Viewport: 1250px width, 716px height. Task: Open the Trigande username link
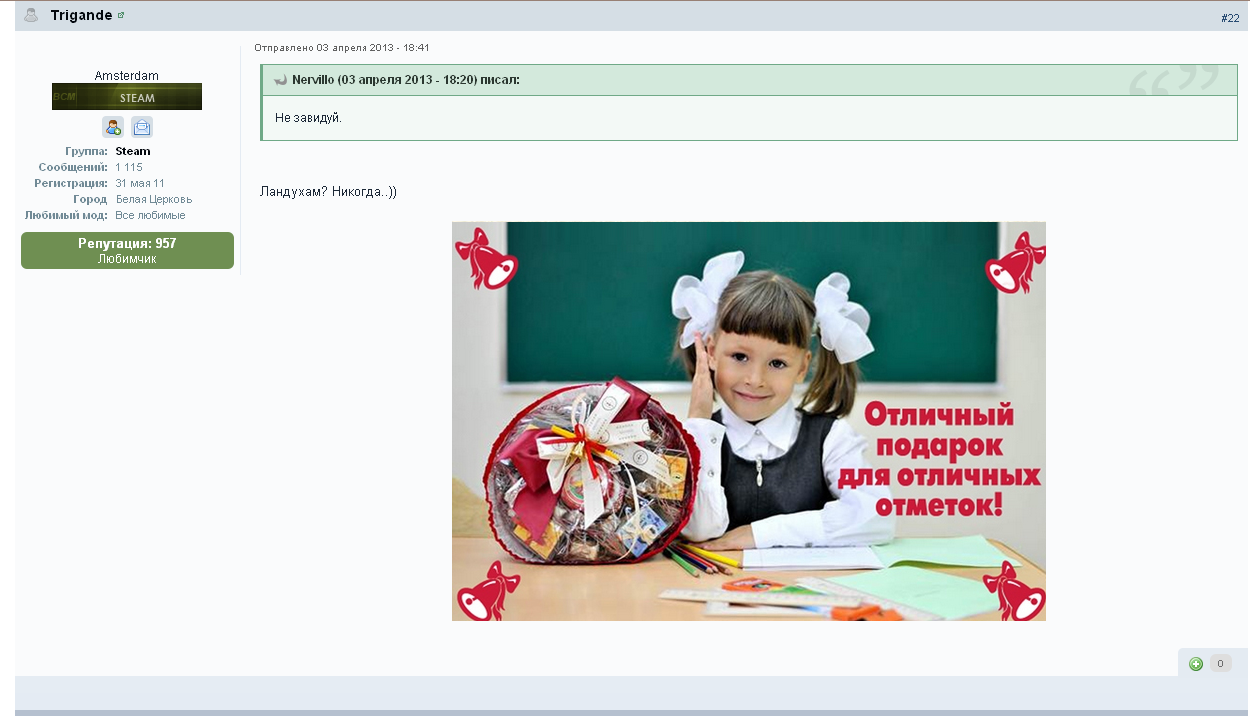pos(82,16)
